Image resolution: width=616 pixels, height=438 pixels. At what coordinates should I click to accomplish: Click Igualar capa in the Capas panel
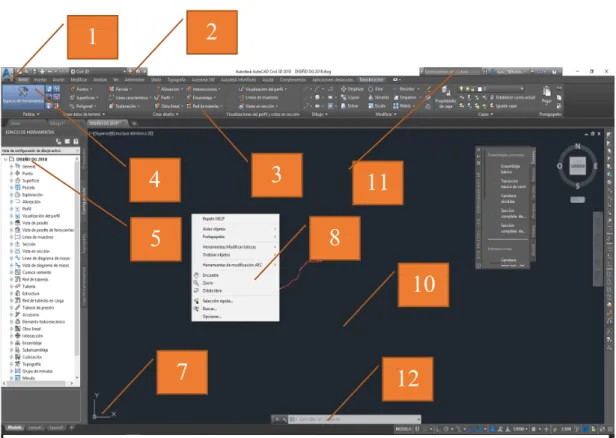(503, 106)
